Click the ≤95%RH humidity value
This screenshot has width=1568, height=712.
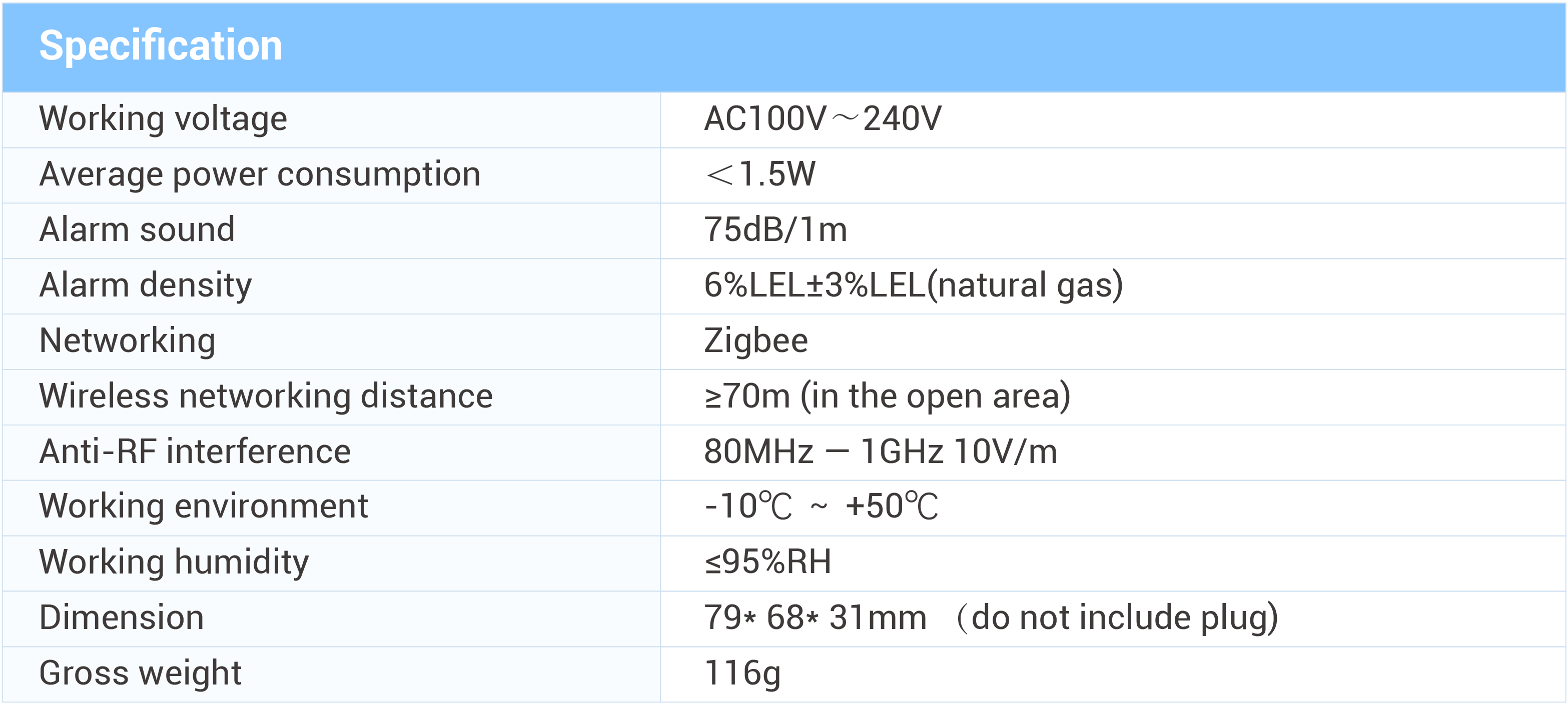768,561
